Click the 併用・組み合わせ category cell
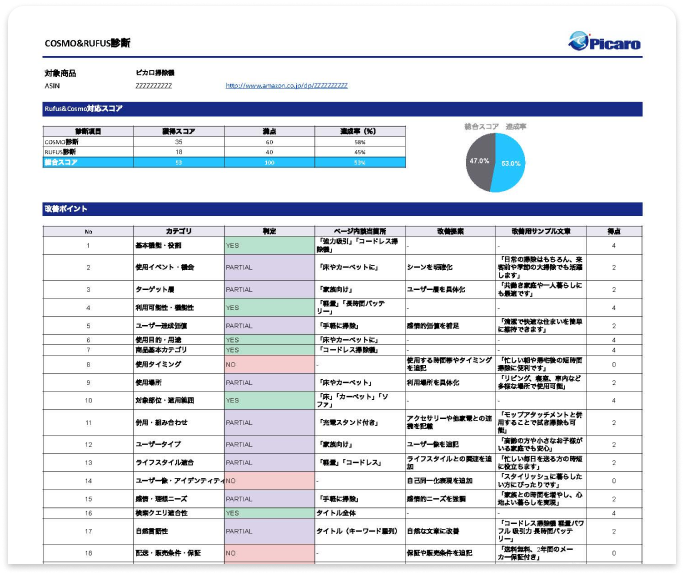 [179, 422]
